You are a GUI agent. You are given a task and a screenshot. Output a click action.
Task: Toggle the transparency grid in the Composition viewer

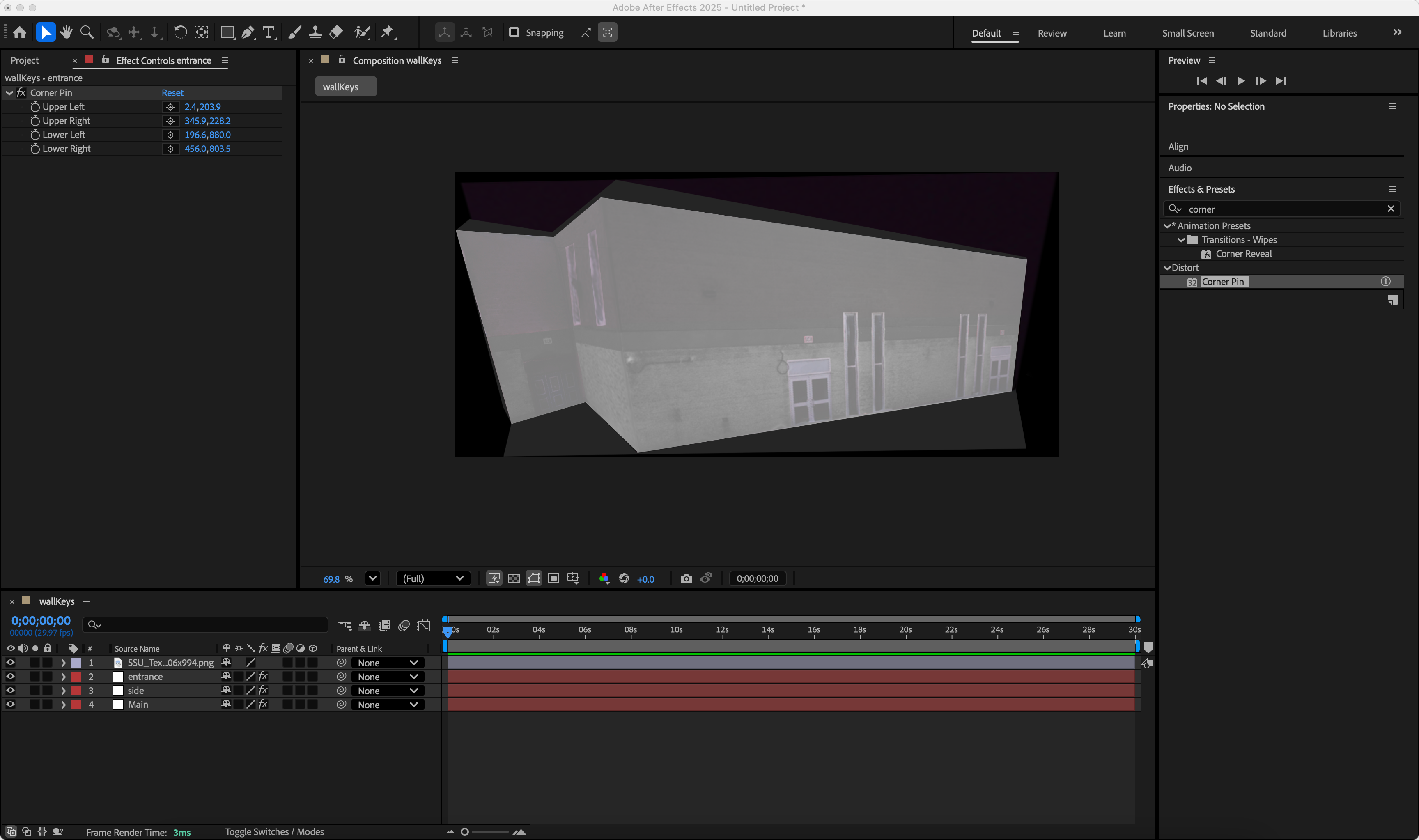pyautogui.click(x=514, y=578)
